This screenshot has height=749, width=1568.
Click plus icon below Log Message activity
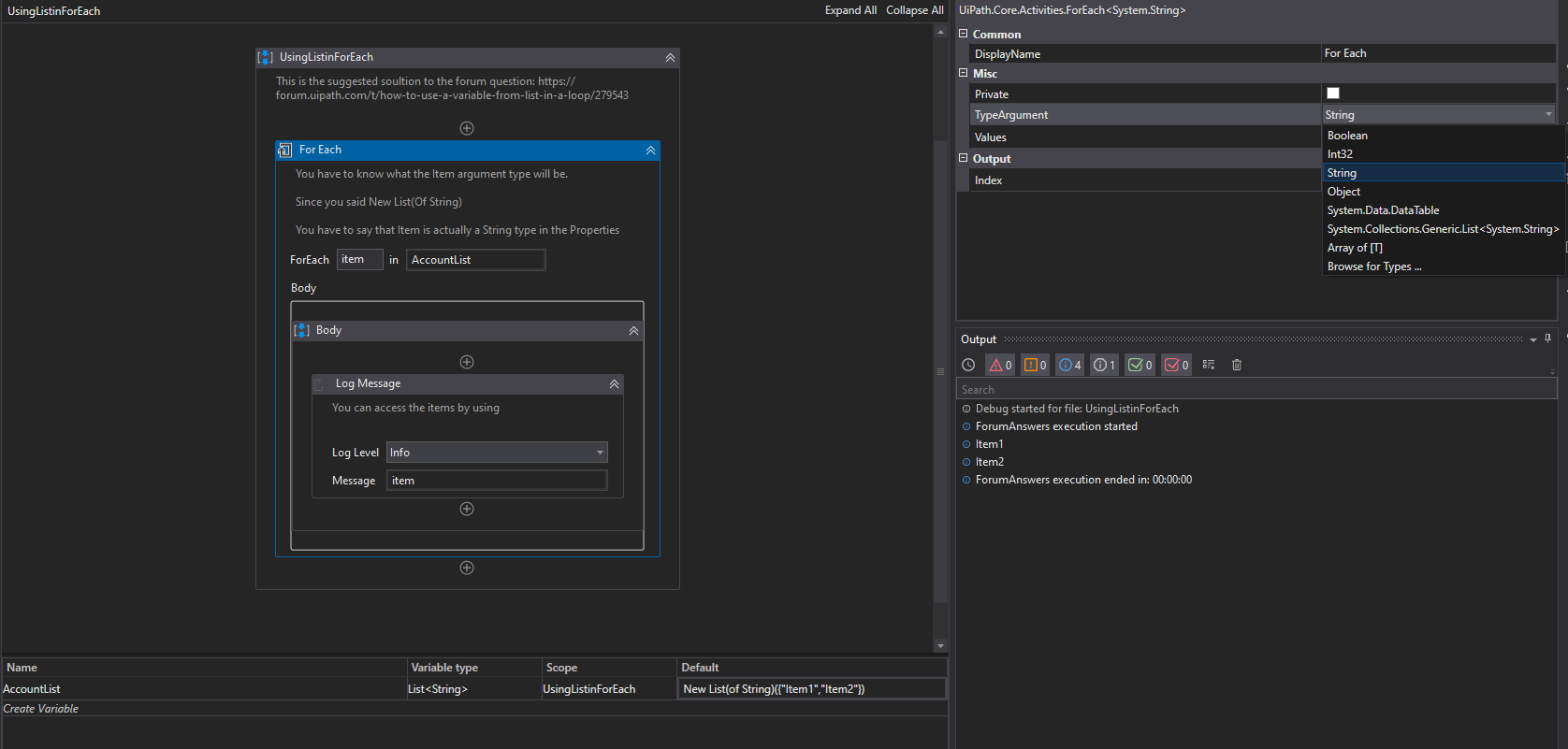click(x=467, y=509)
